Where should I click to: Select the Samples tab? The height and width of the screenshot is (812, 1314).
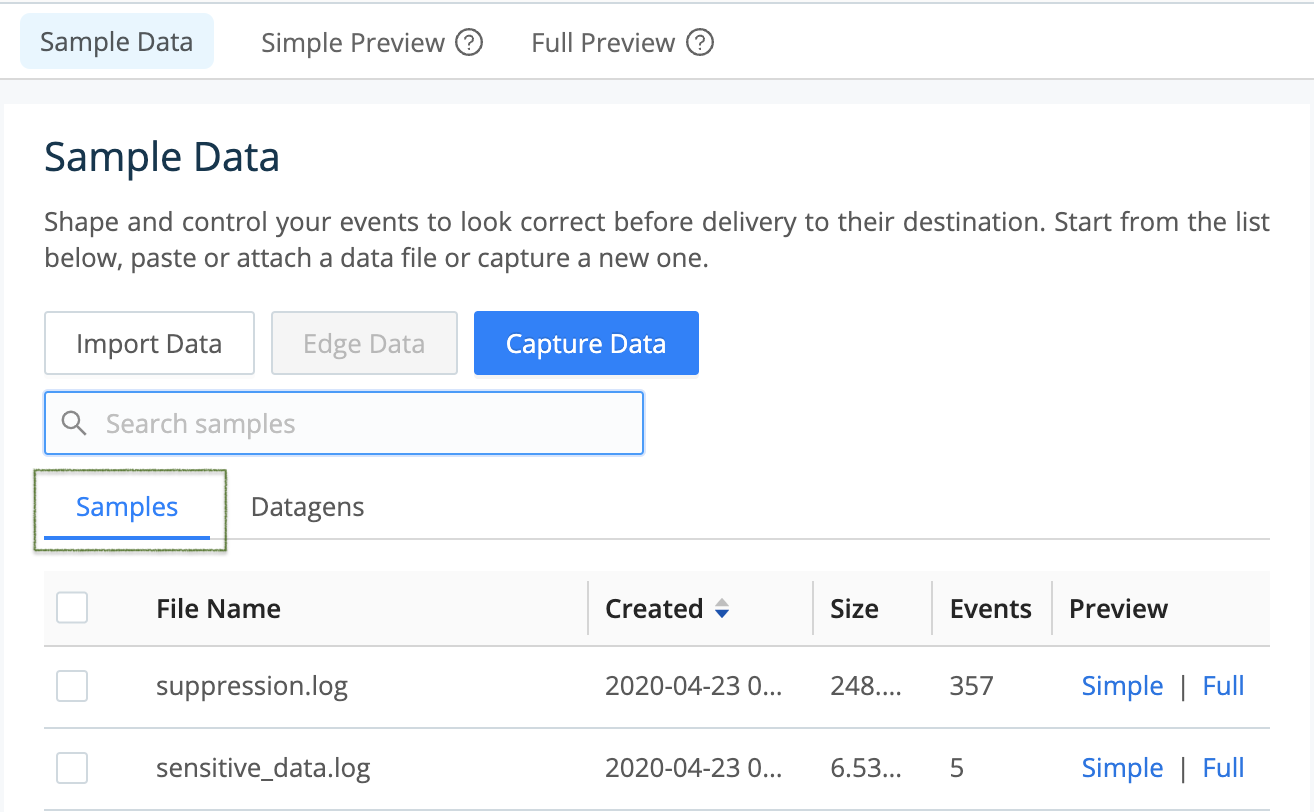pos(127,507)
